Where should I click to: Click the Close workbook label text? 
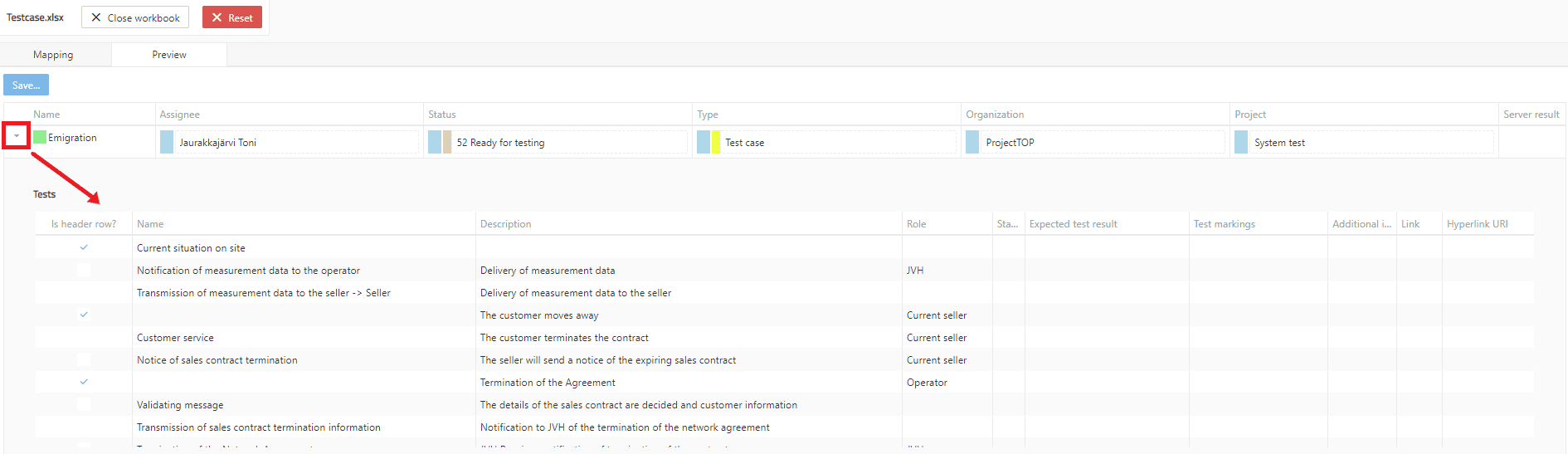click(144, 17)
